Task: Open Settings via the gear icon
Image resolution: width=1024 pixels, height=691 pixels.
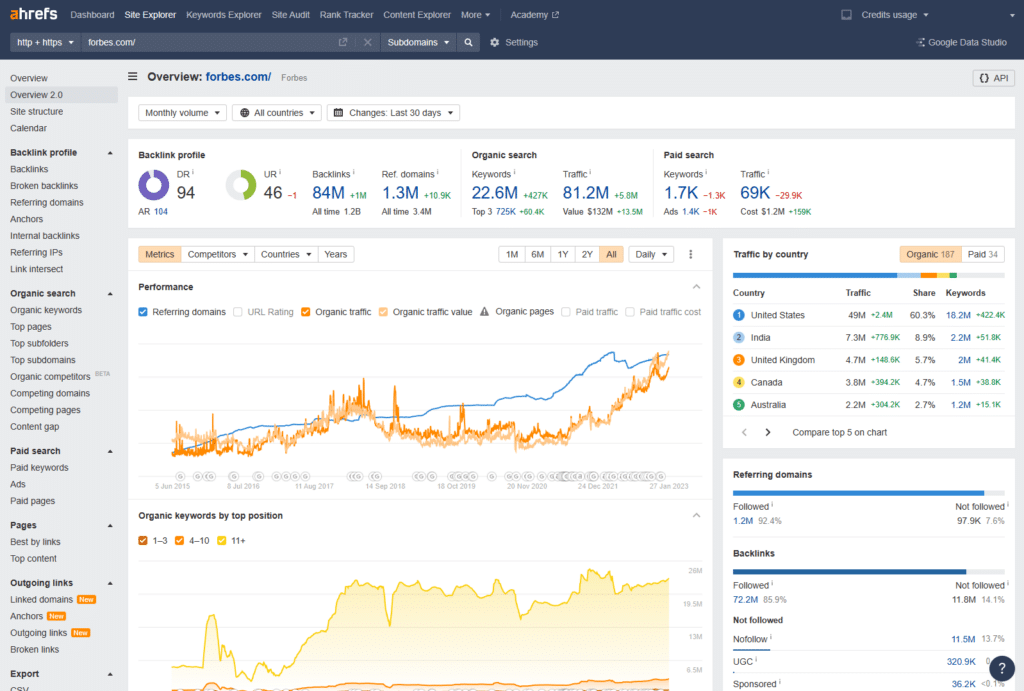Action: (495, 42)
